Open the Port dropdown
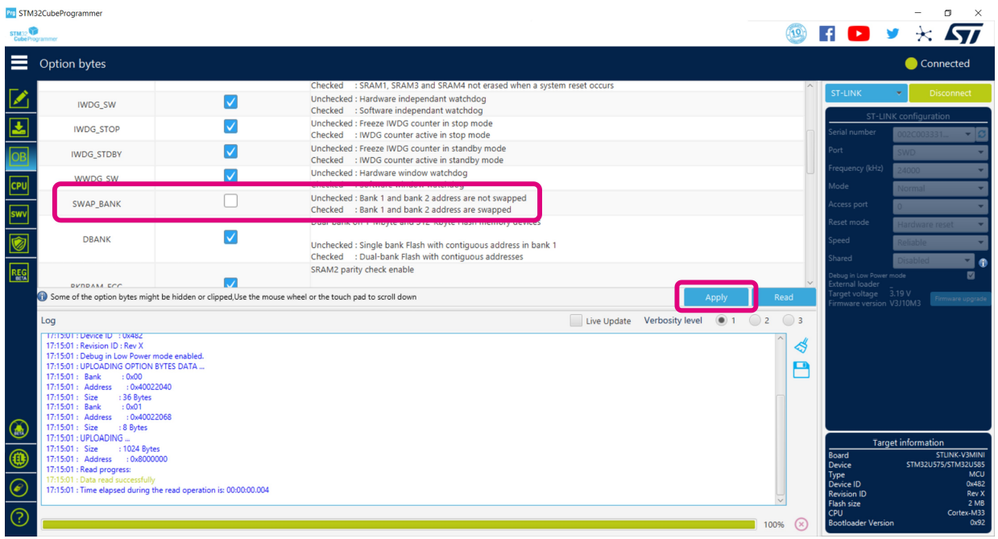This screenshot has width=998, height=539. pyautogui.click(x=940, y=153)
